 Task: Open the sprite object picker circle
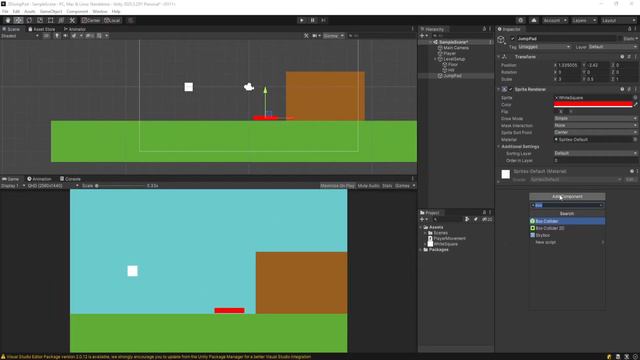pos(635,98)
